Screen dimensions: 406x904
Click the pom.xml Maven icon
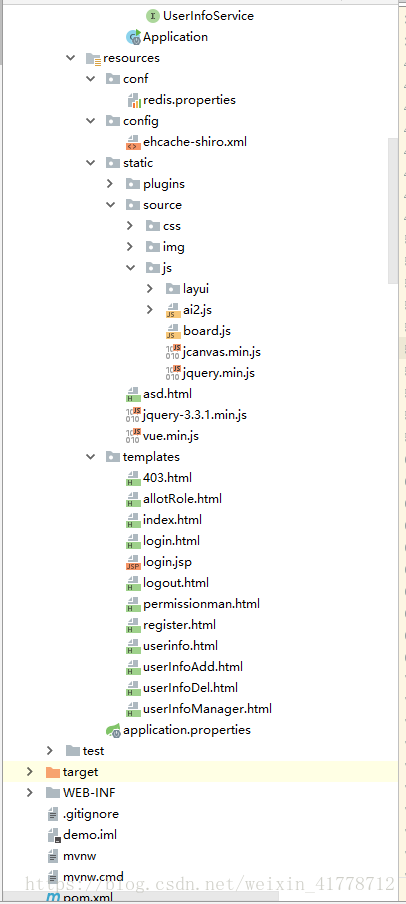[x=52, y=898]
